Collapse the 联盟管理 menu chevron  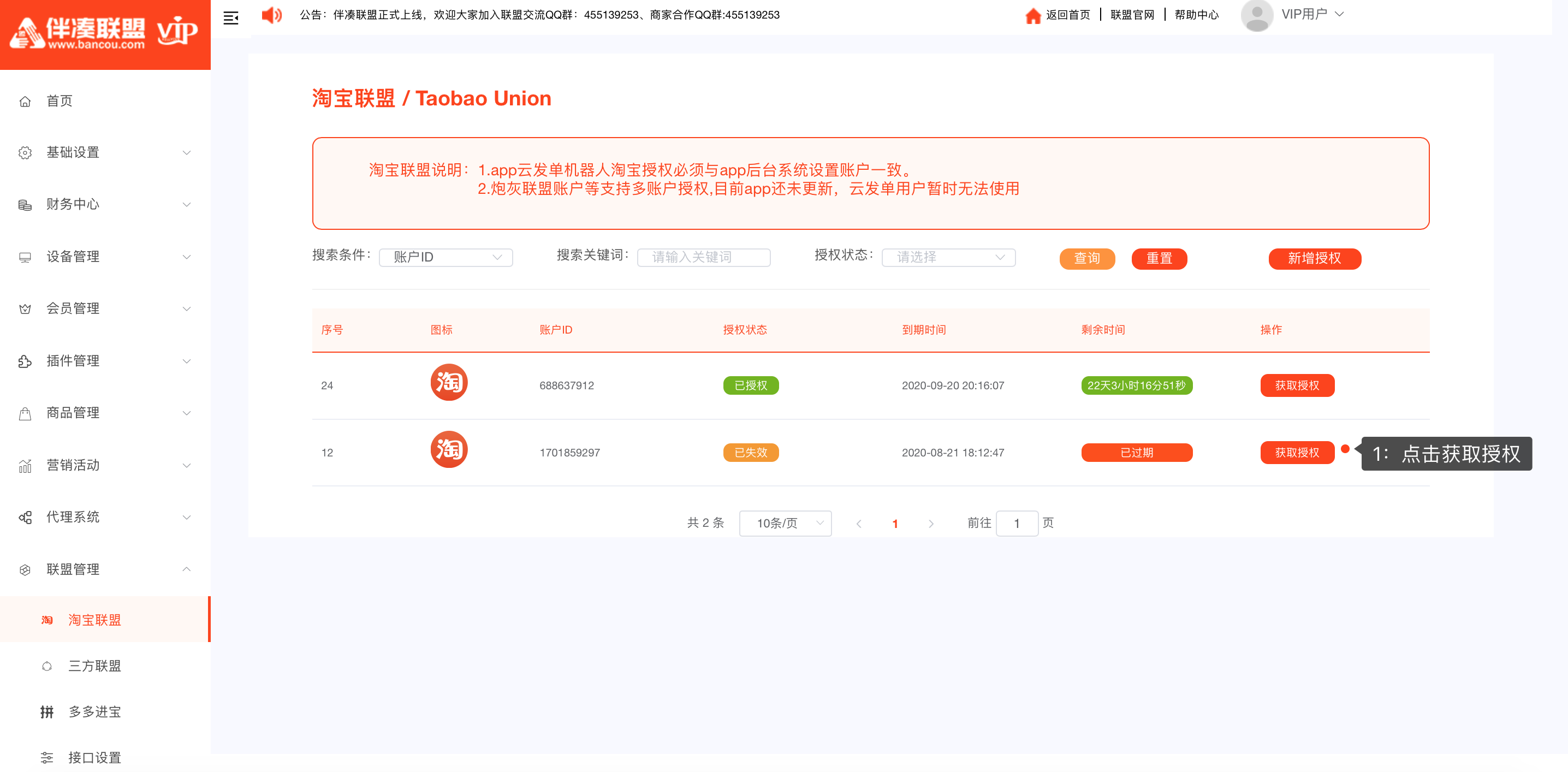(x=187, y=569)
